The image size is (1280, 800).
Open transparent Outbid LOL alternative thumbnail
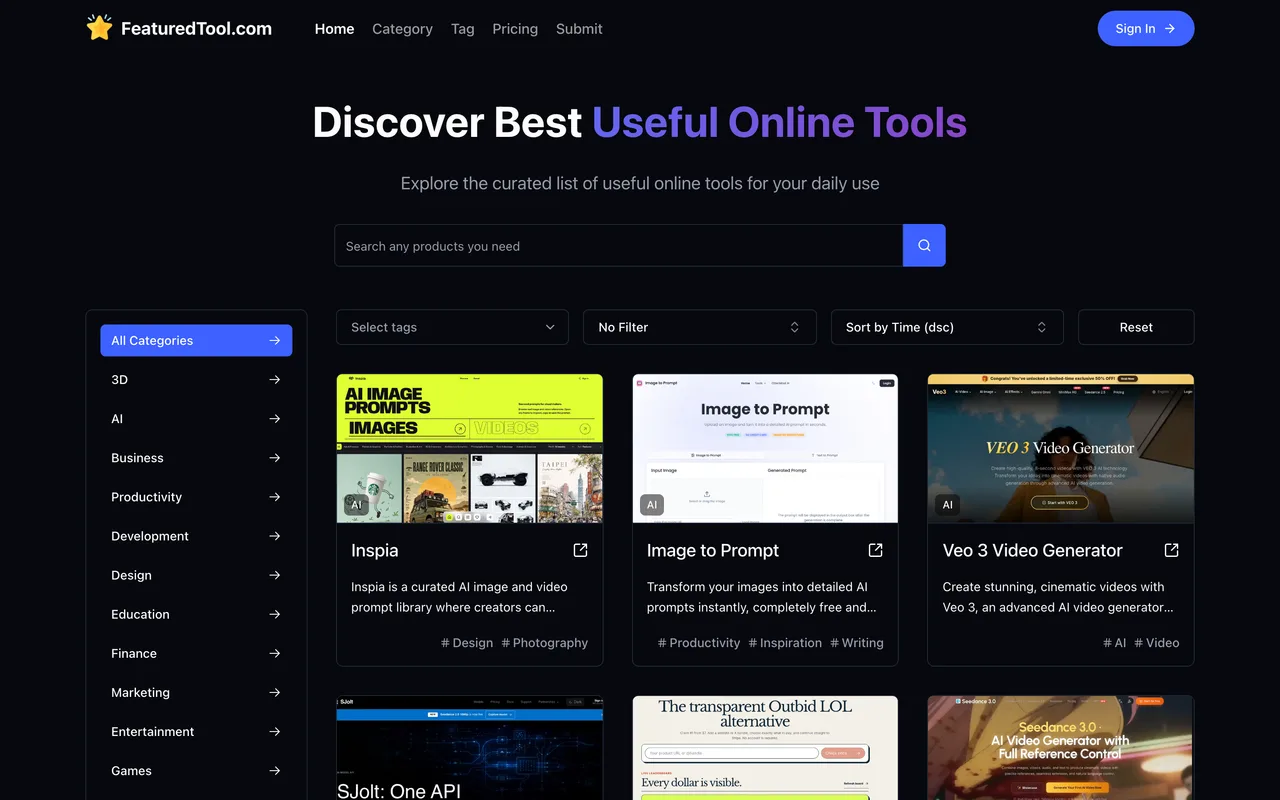click(765, 748)
